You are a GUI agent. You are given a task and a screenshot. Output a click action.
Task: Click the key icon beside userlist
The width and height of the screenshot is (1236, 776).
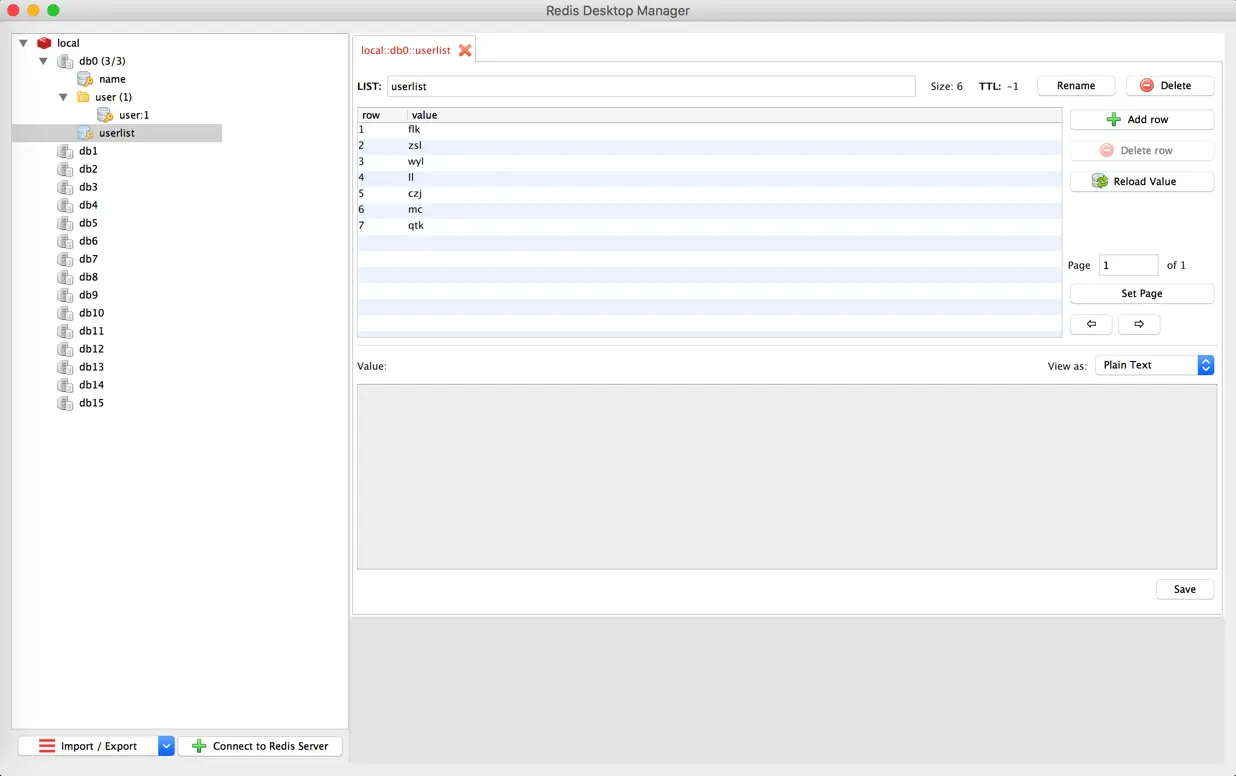pos(85,133)
